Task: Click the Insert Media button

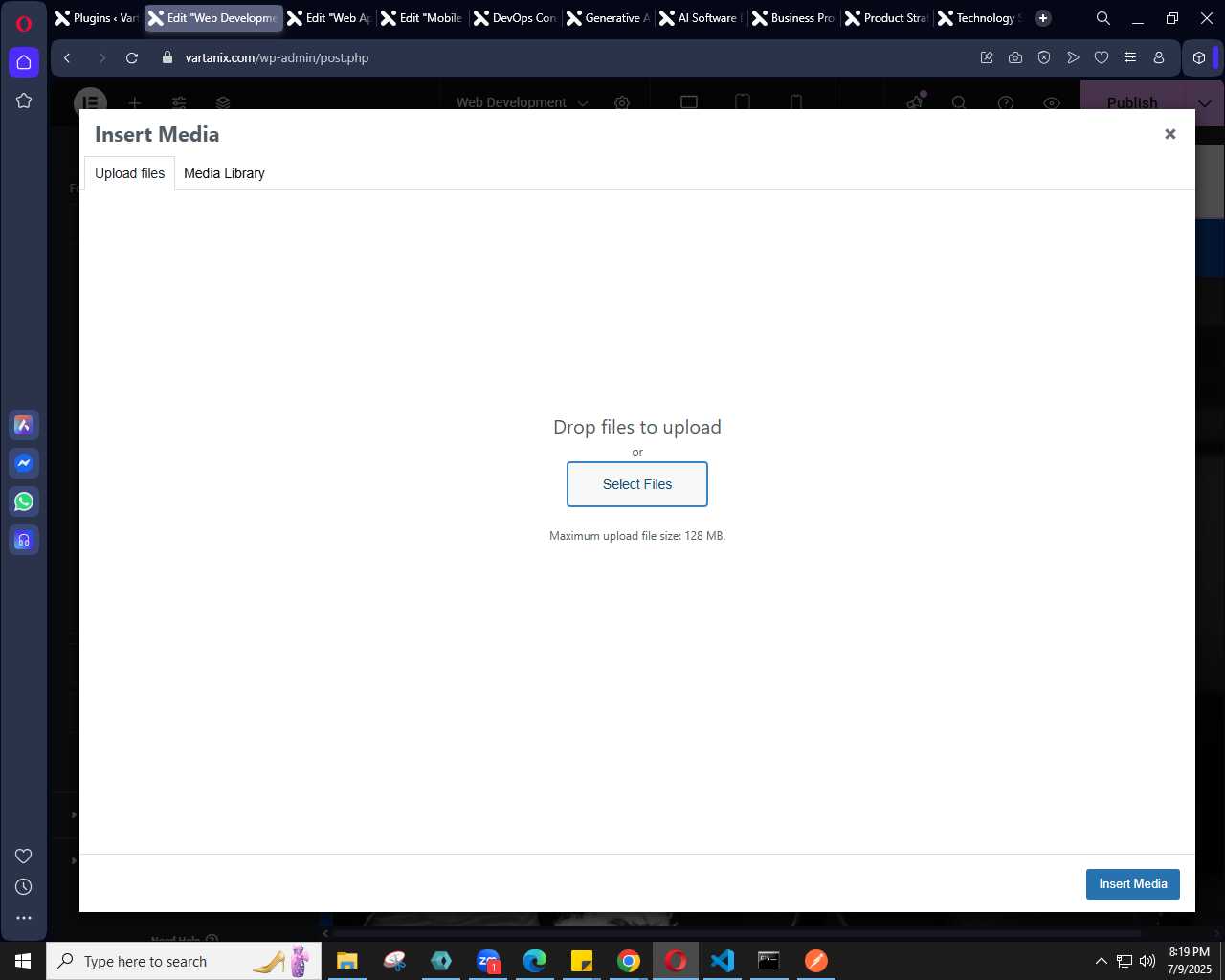Action: pos(1132,884)
